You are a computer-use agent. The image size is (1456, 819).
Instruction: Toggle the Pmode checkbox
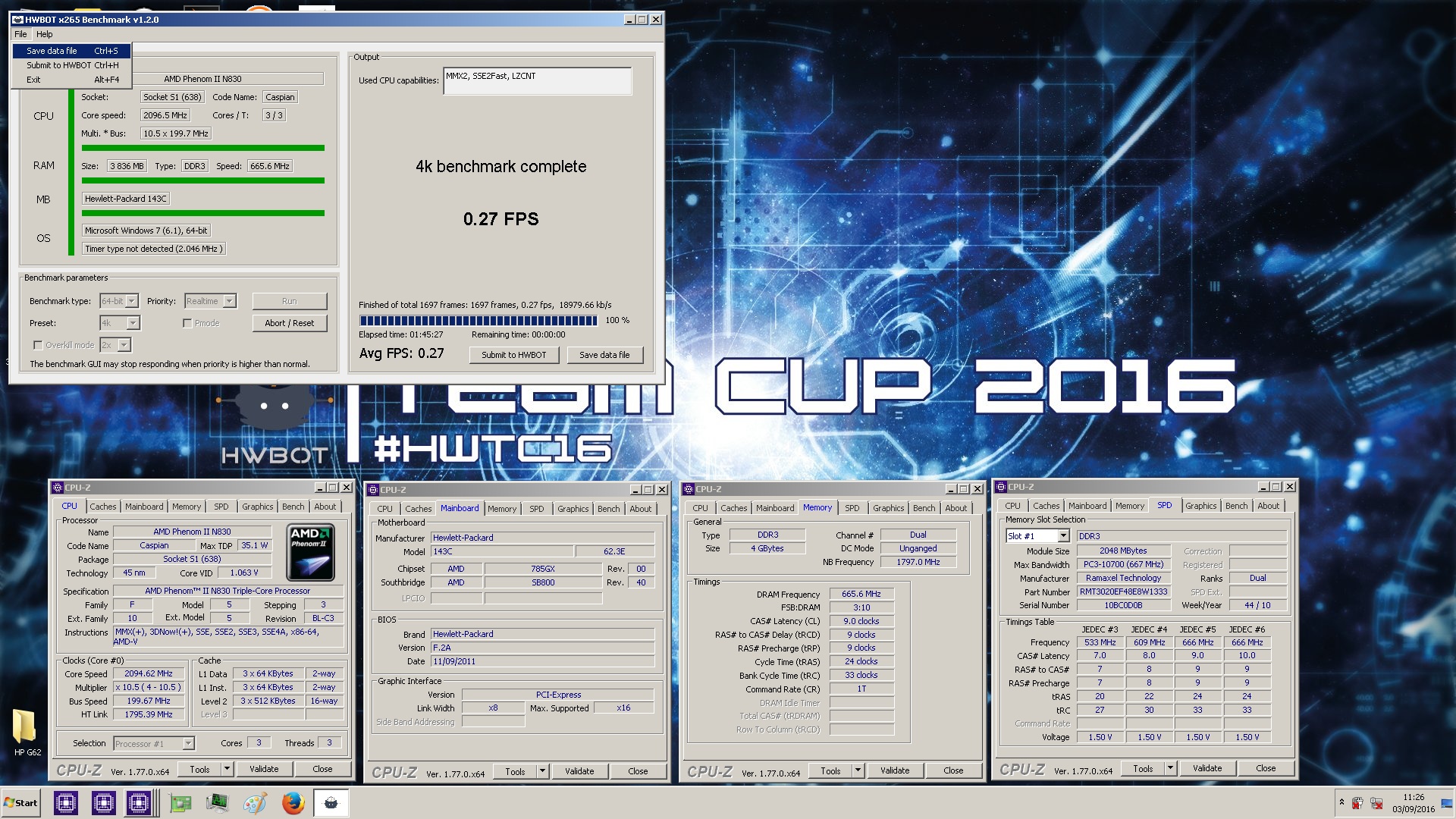pyautogui.click(x=187, y=323)
